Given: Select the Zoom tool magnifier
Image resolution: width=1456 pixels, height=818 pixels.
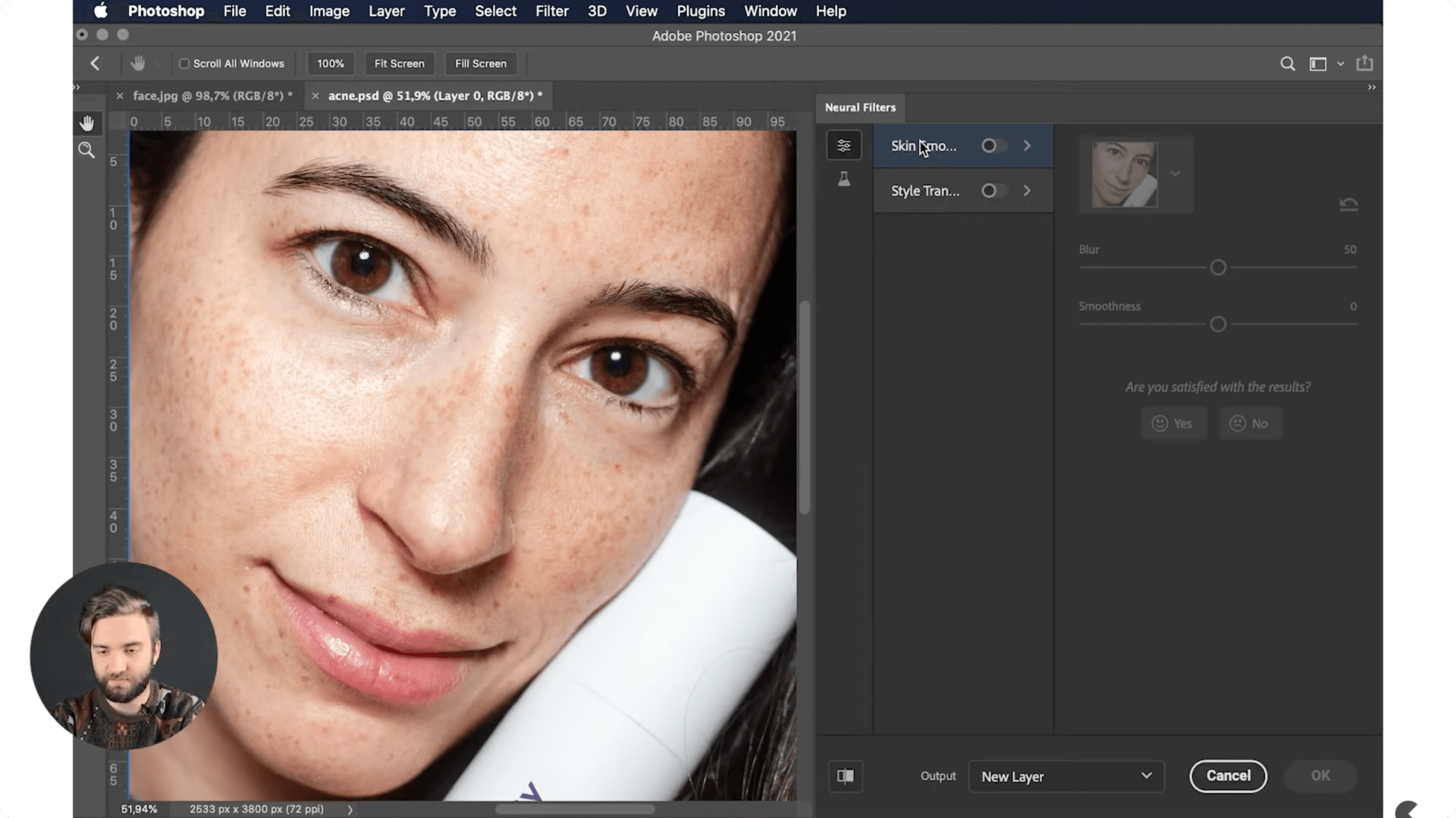Looking at the screenshot, I should (x=87, y=149).
